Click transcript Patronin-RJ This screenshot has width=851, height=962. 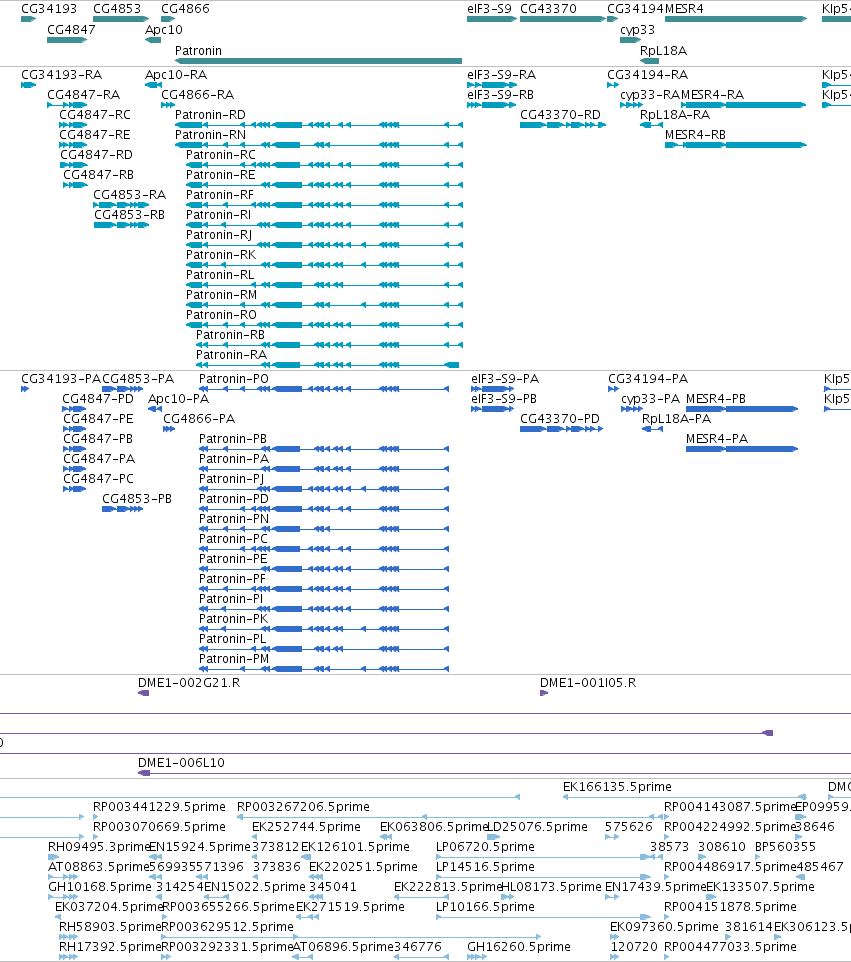[325, 245]
